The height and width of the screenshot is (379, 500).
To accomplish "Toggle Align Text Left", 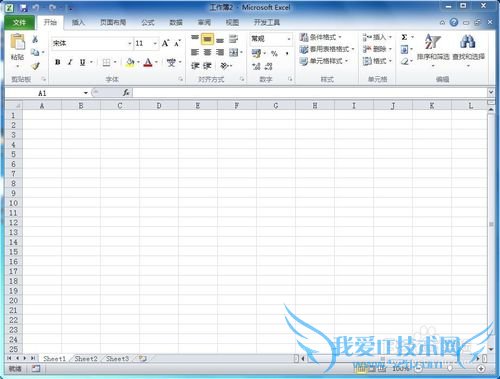I will (x=195, y=52).
